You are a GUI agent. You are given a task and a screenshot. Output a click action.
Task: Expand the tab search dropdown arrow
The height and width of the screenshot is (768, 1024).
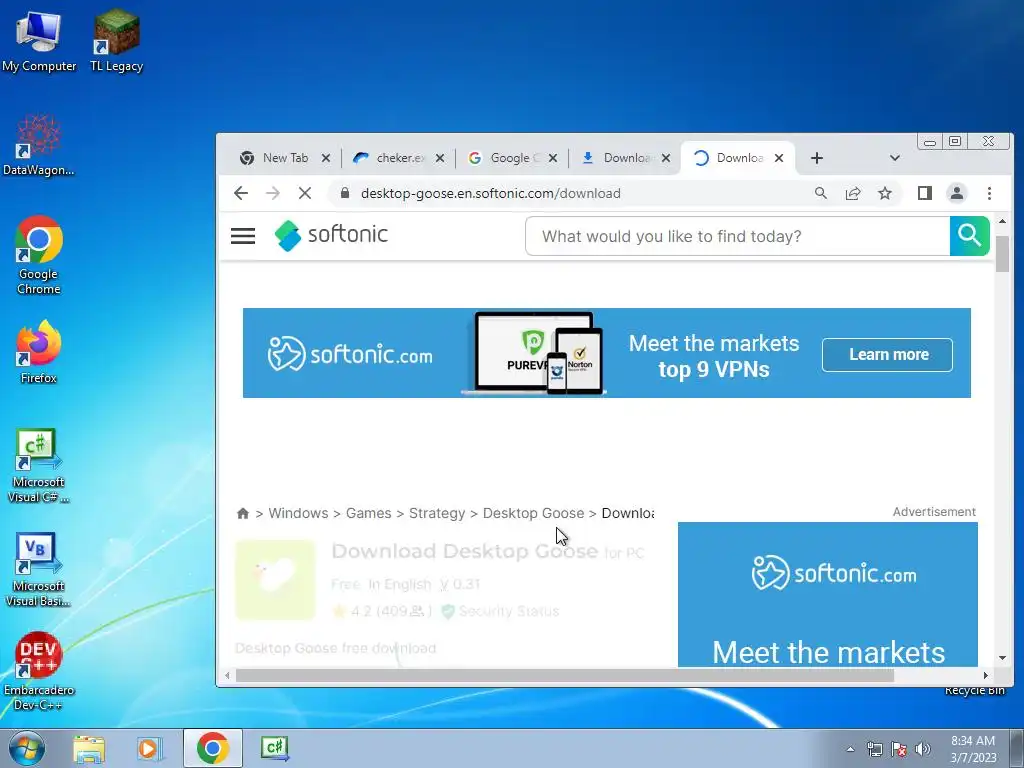(x=895, y=158)
